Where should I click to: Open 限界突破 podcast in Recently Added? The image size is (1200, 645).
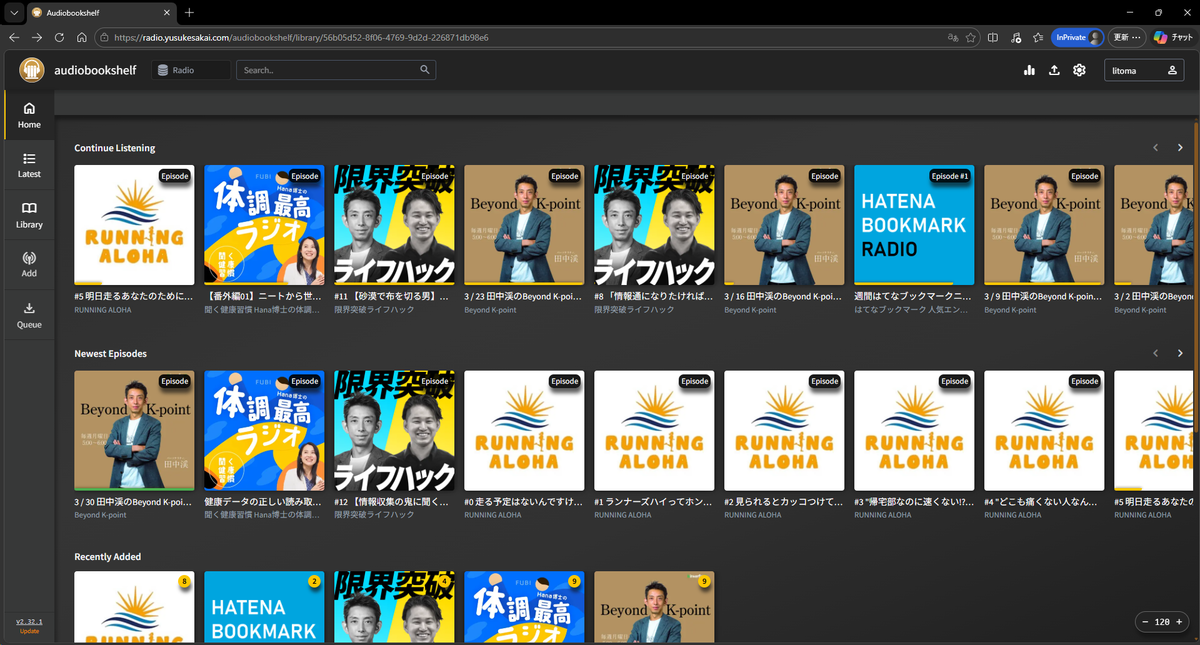tap(394, 608)
